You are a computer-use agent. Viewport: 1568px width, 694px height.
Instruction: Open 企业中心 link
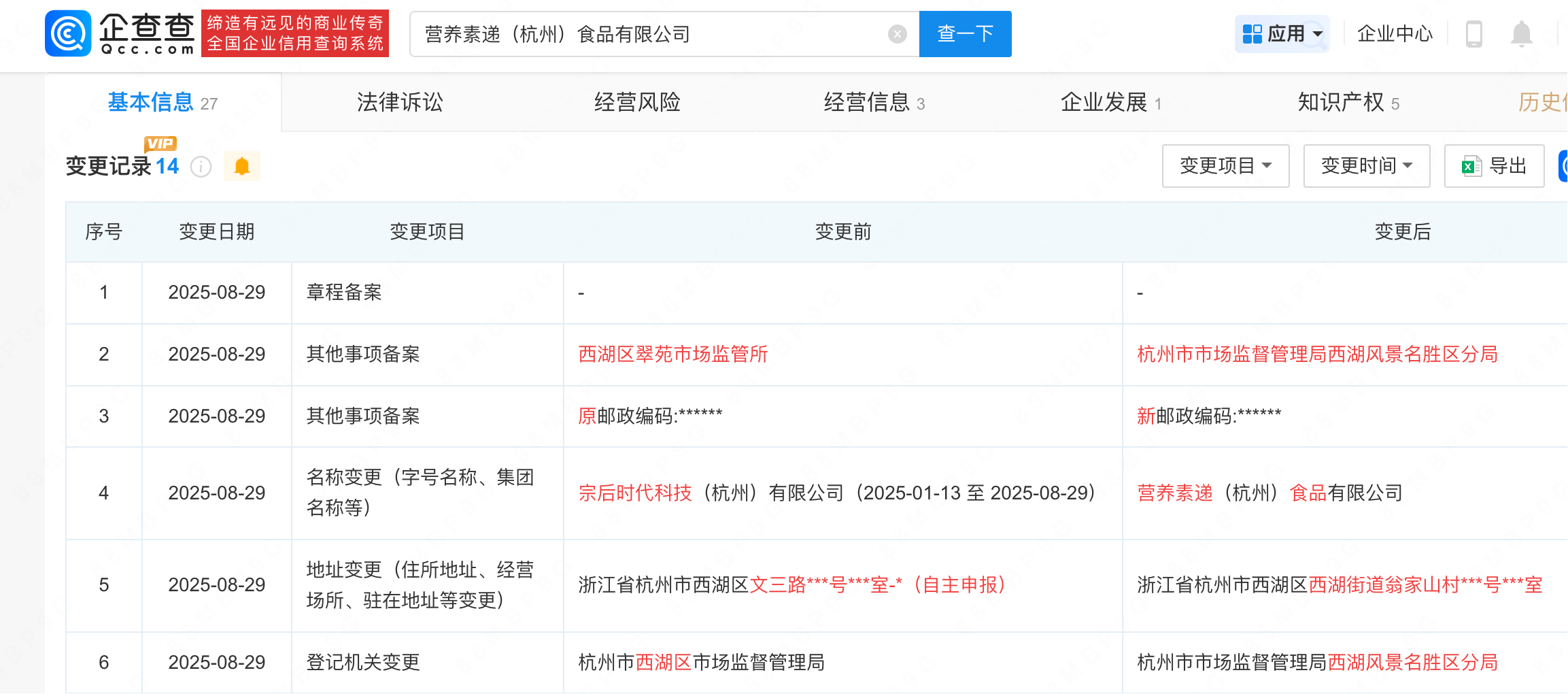[x=1395, y=34]
